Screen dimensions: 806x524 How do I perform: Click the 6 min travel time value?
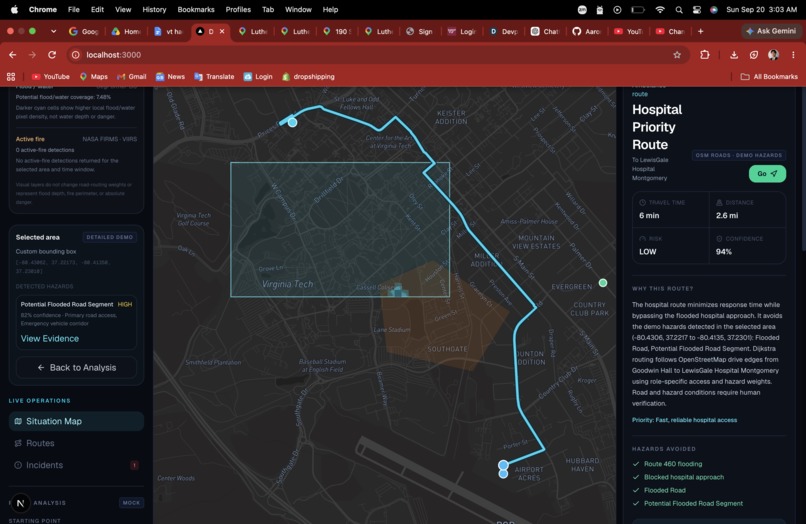pyautogui.click(x=649, y=215)
